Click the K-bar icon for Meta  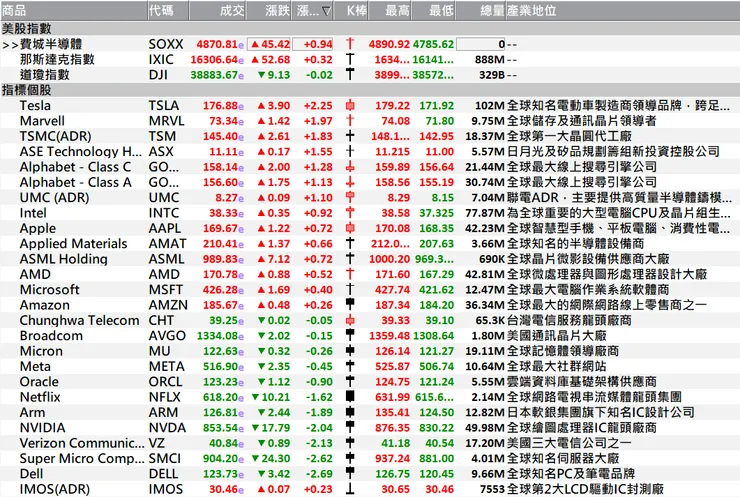(x=350, y=366)
